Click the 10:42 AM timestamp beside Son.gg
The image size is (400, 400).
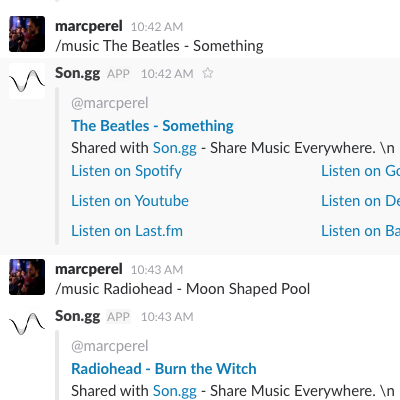click(x=167, y=74)
